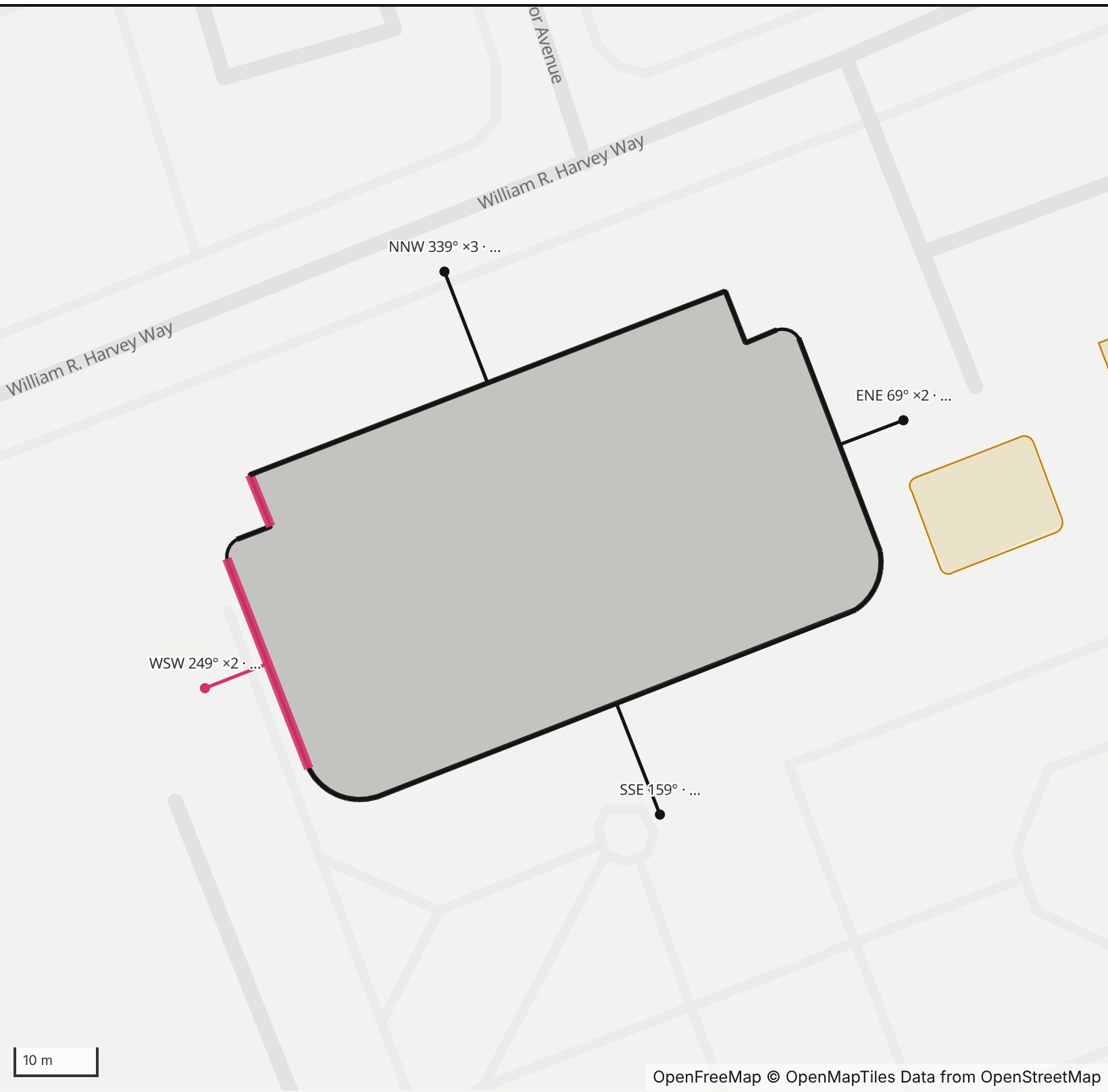Click the black marker dot of the SSE facade
Screen dimensions: 1108x1092
pyautogui.click(x=659, y=814)
